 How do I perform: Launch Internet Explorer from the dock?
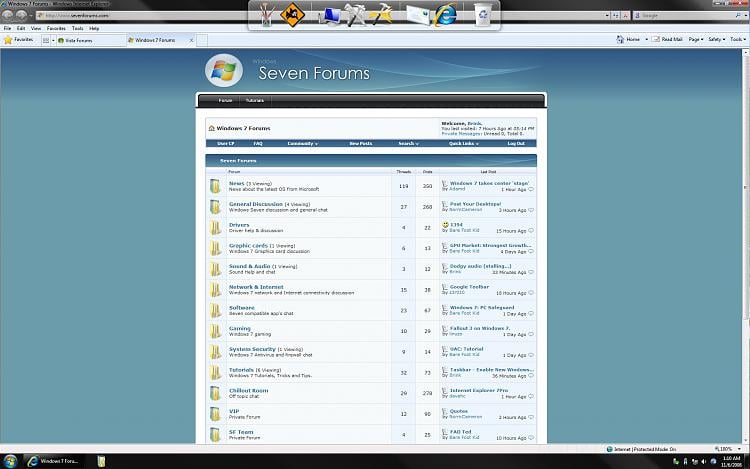445,15
